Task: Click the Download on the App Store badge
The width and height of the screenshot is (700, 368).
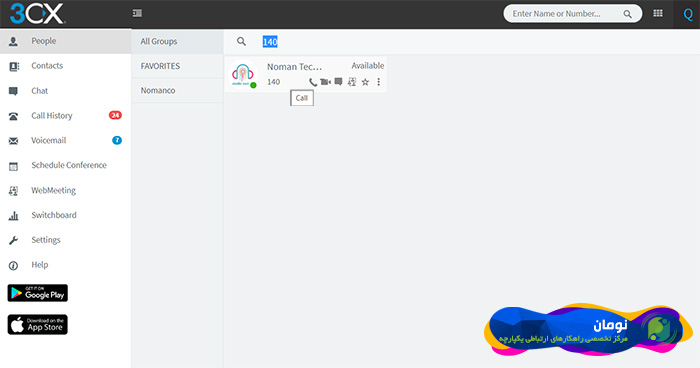Action: coord(38,325)
